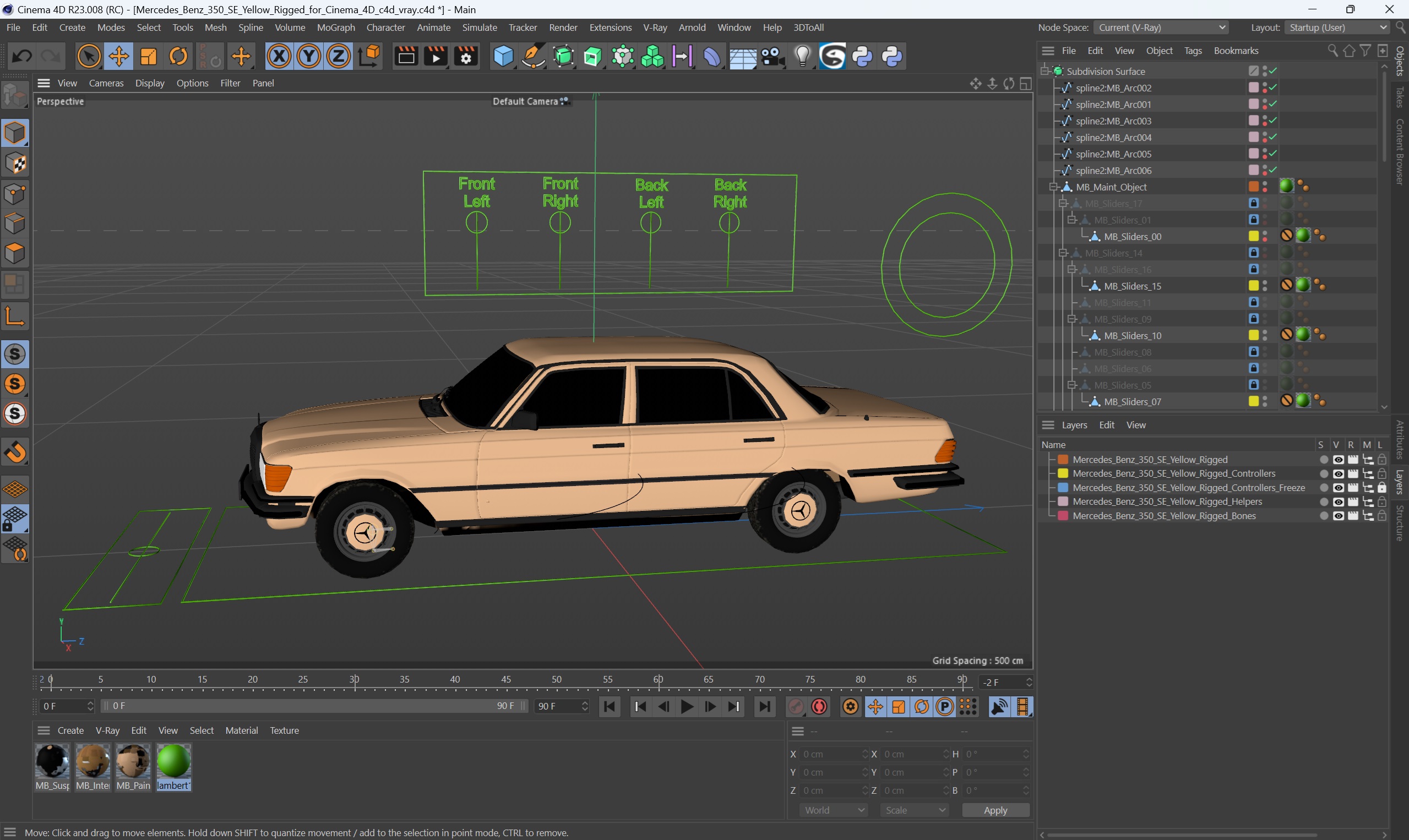Toggle lock on Controllers_Freeze layer
This screenshot has width=1409, height=840.
click(x=1382, y=487)
